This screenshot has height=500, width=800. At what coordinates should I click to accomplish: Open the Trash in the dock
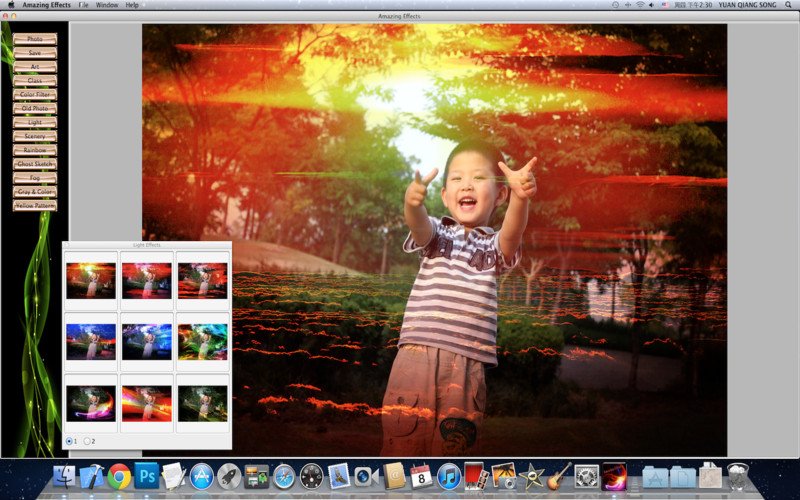(738, 477)
